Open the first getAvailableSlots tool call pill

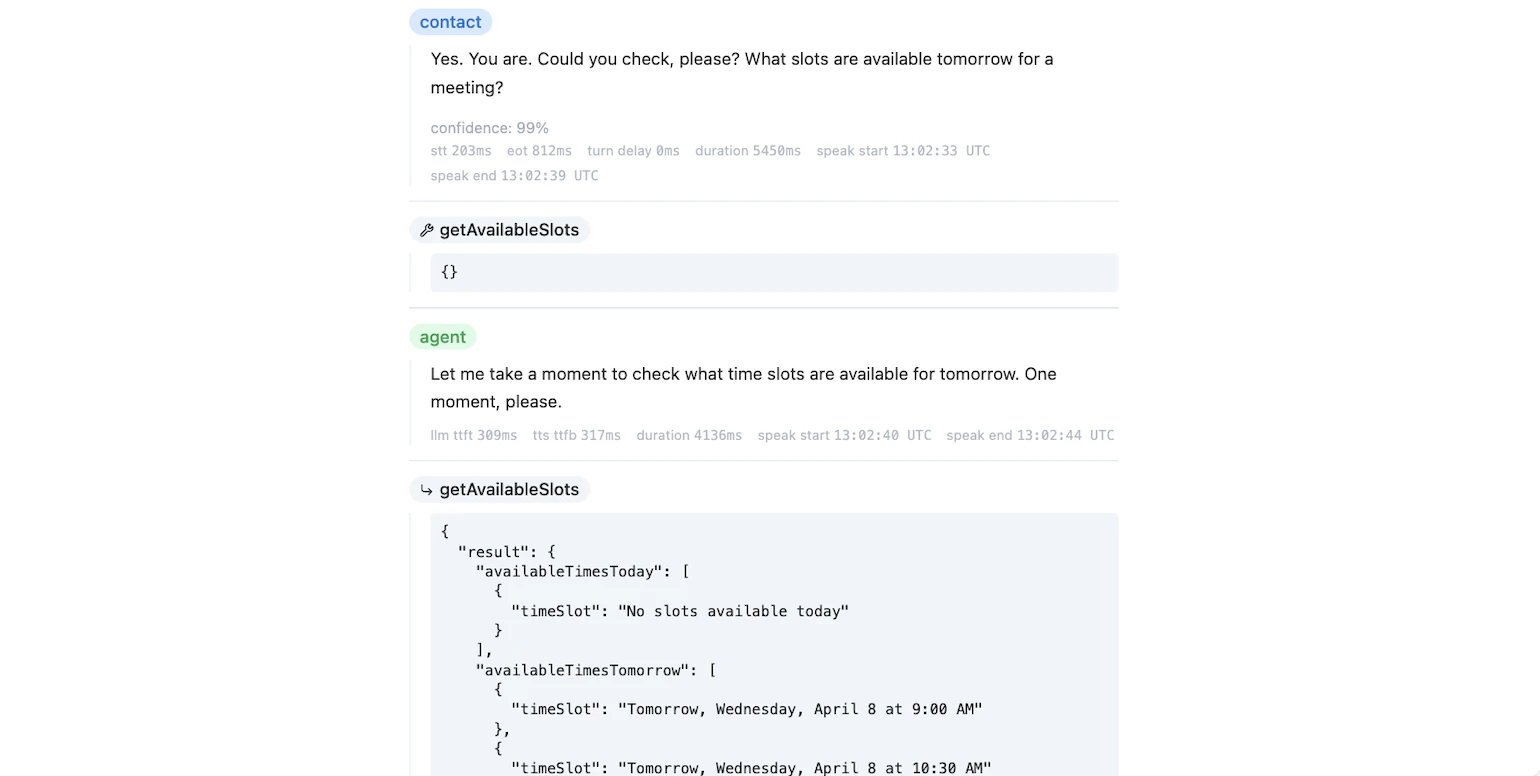tap(500, 230)
